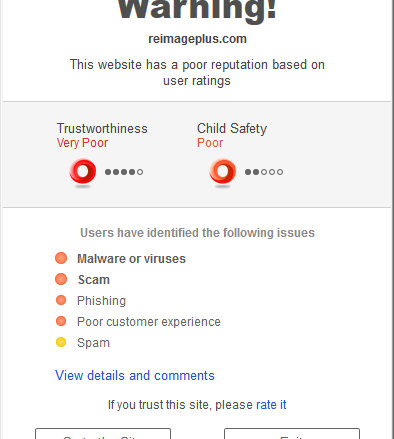Click the 'Malware or viruses' issue label
Screen dimensions: 394x439
[131, 259]
